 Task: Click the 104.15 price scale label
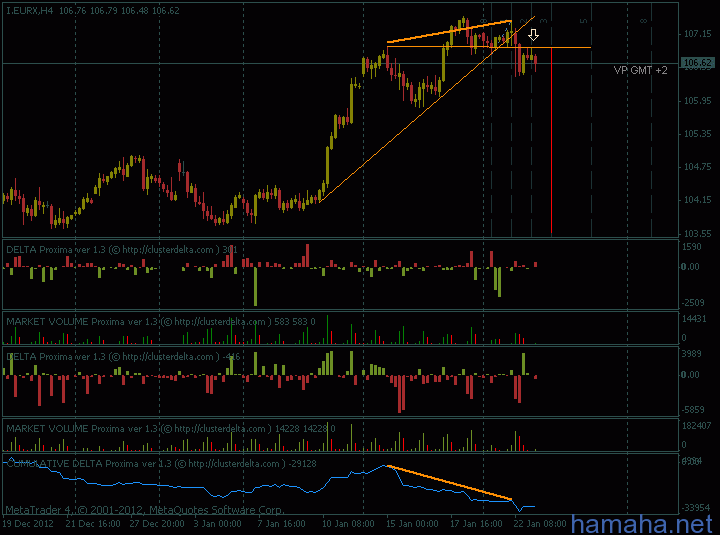[x=697, y=200]
